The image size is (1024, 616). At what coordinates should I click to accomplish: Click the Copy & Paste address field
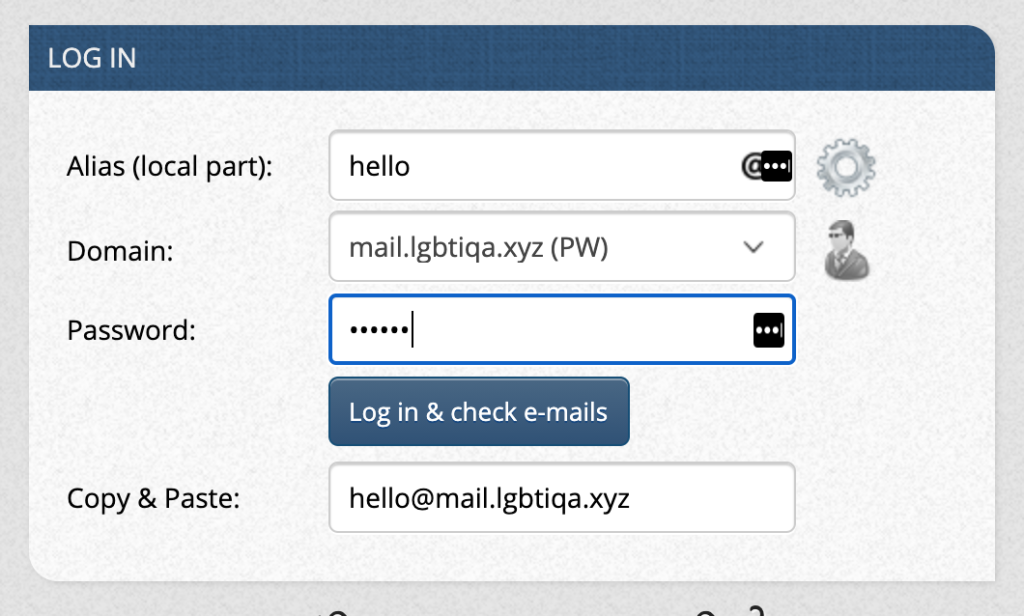pos(562,498)
